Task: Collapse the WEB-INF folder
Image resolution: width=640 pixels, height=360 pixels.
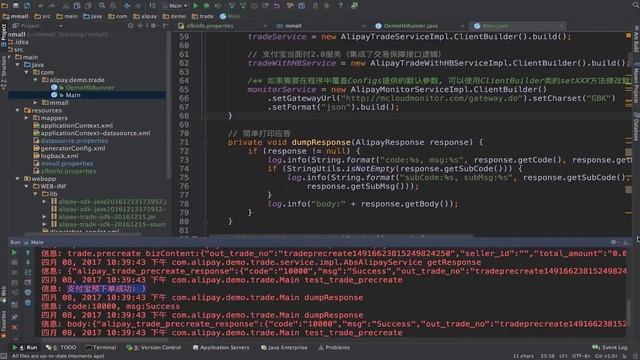Action: (x=27, y=186)
